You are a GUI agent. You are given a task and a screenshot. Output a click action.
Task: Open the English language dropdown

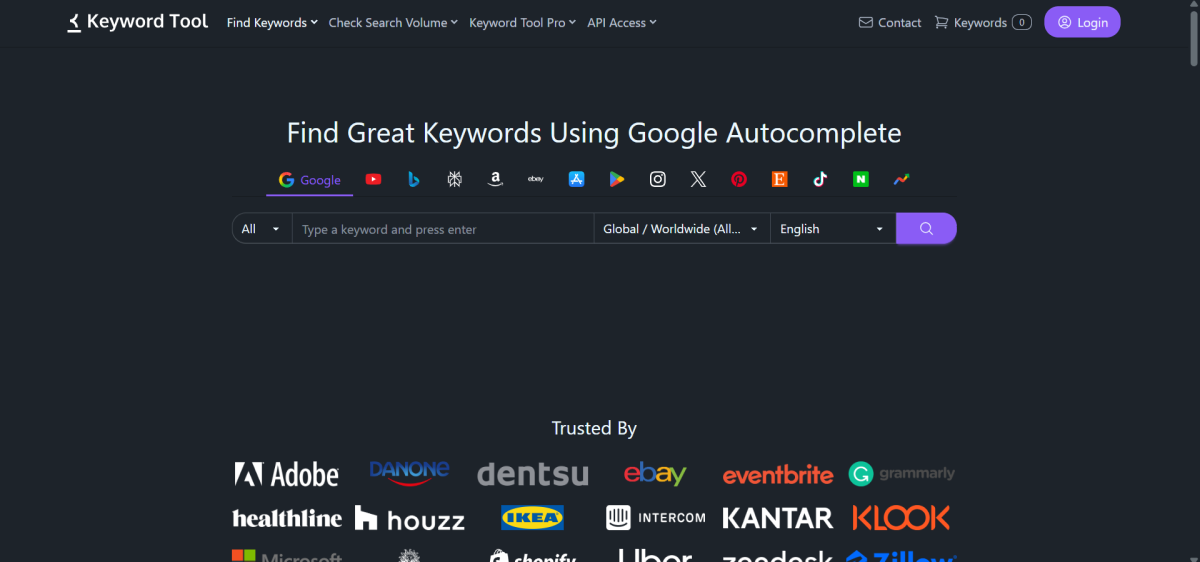(x=833, y=229)
